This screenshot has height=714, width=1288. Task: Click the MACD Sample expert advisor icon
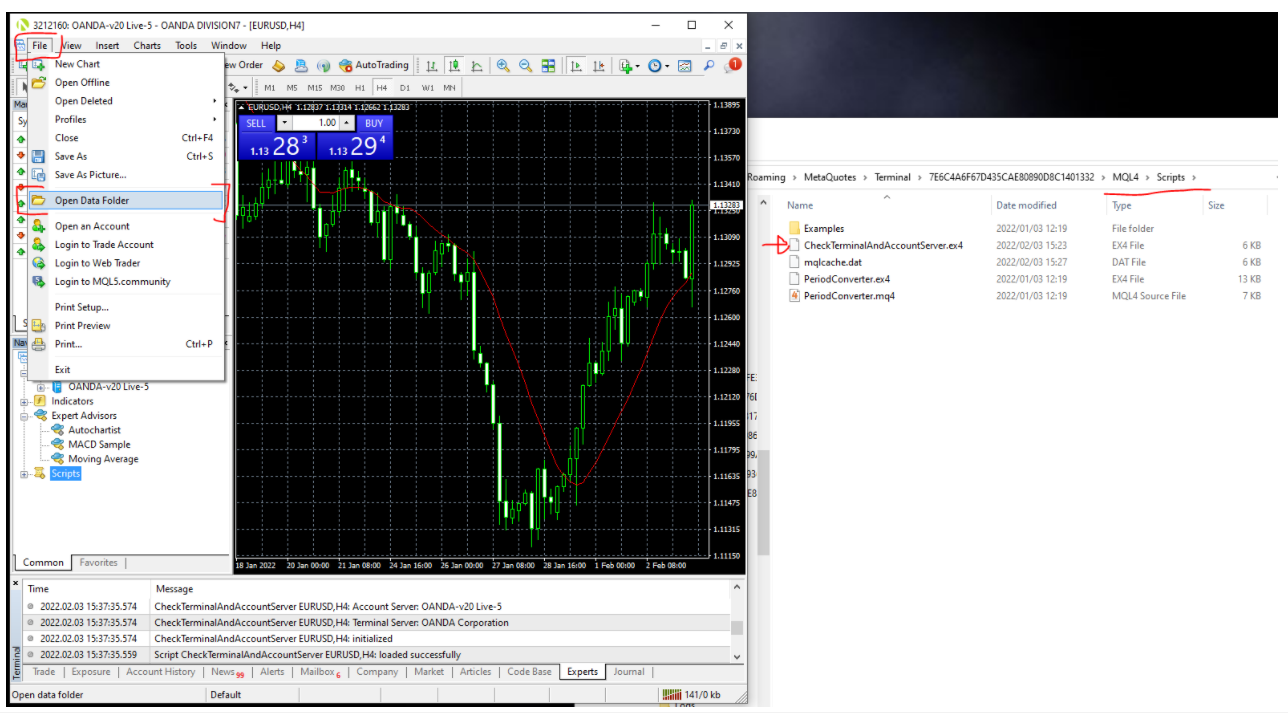[x=58, y=444]
